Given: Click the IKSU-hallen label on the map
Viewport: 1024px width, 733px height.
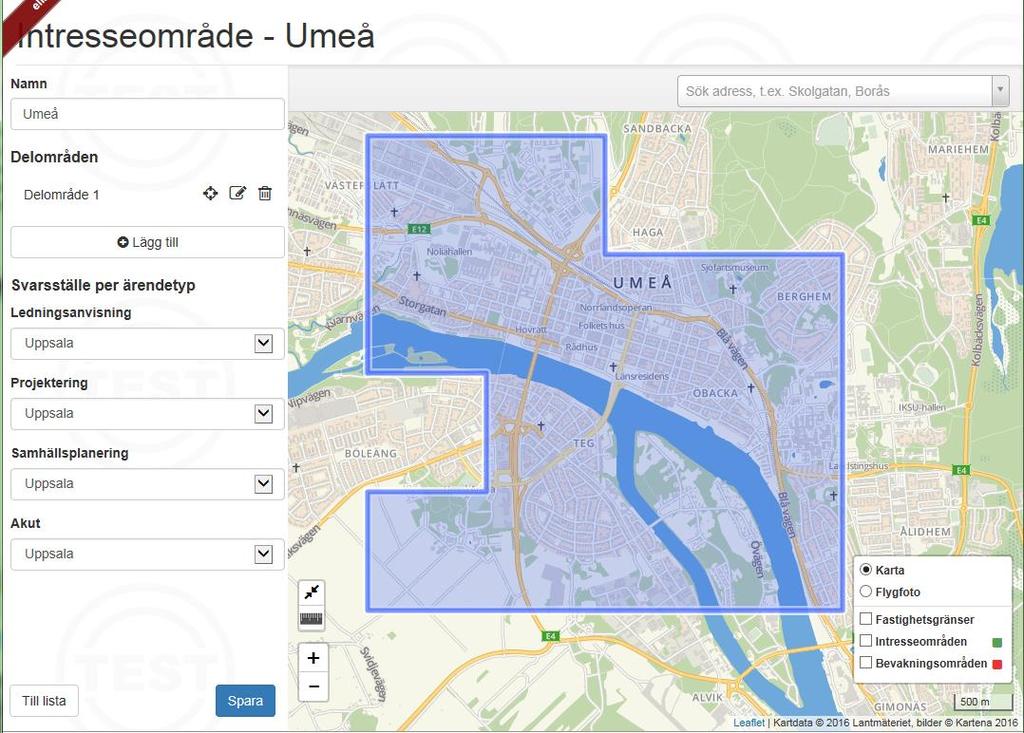Looking at the screenshot, I should click(x=921, y=407).
